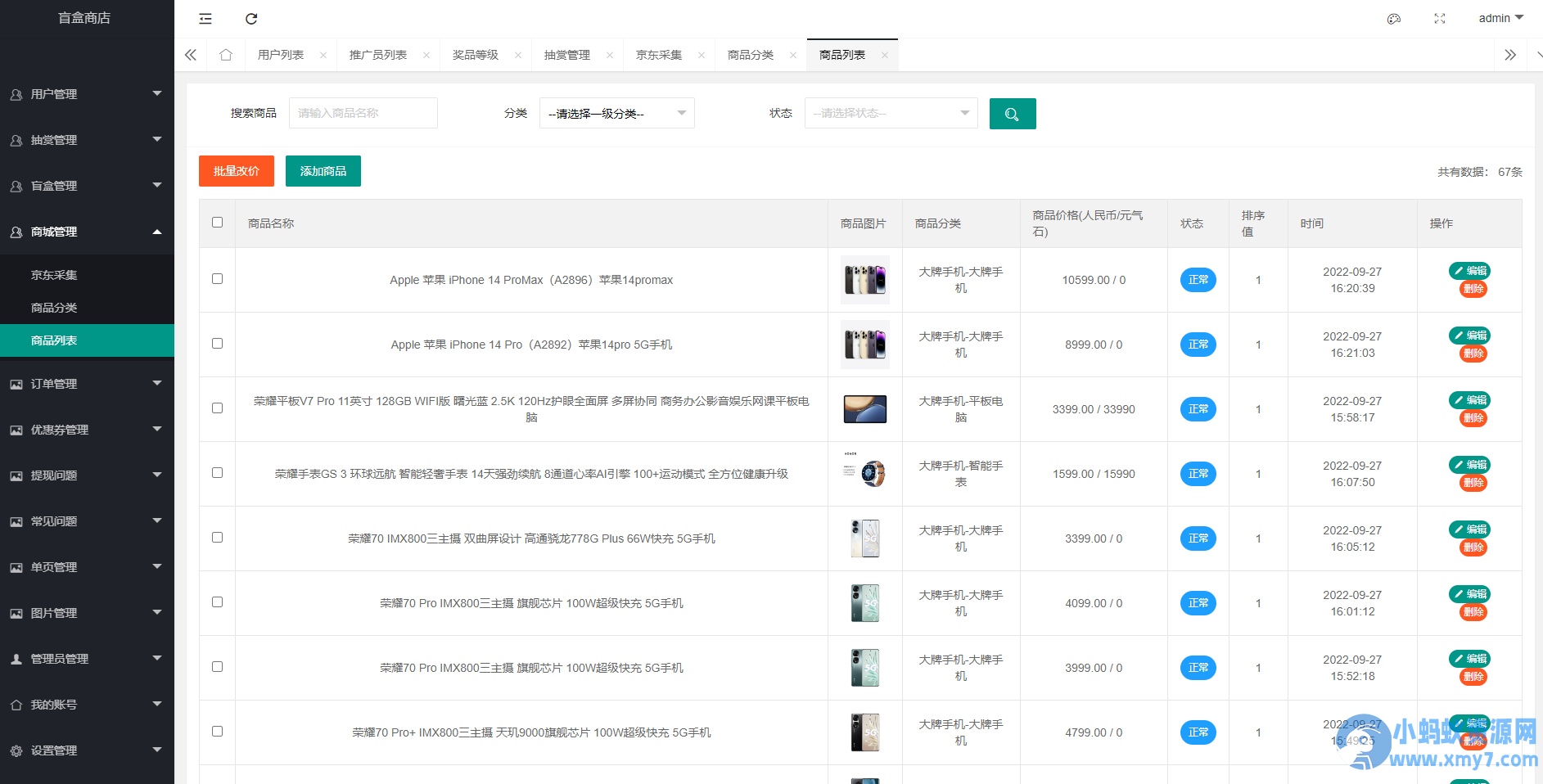Viewport: 1543px width, 784px height.
Task: Close the 商品分类 tab
Action: (793, 56)
